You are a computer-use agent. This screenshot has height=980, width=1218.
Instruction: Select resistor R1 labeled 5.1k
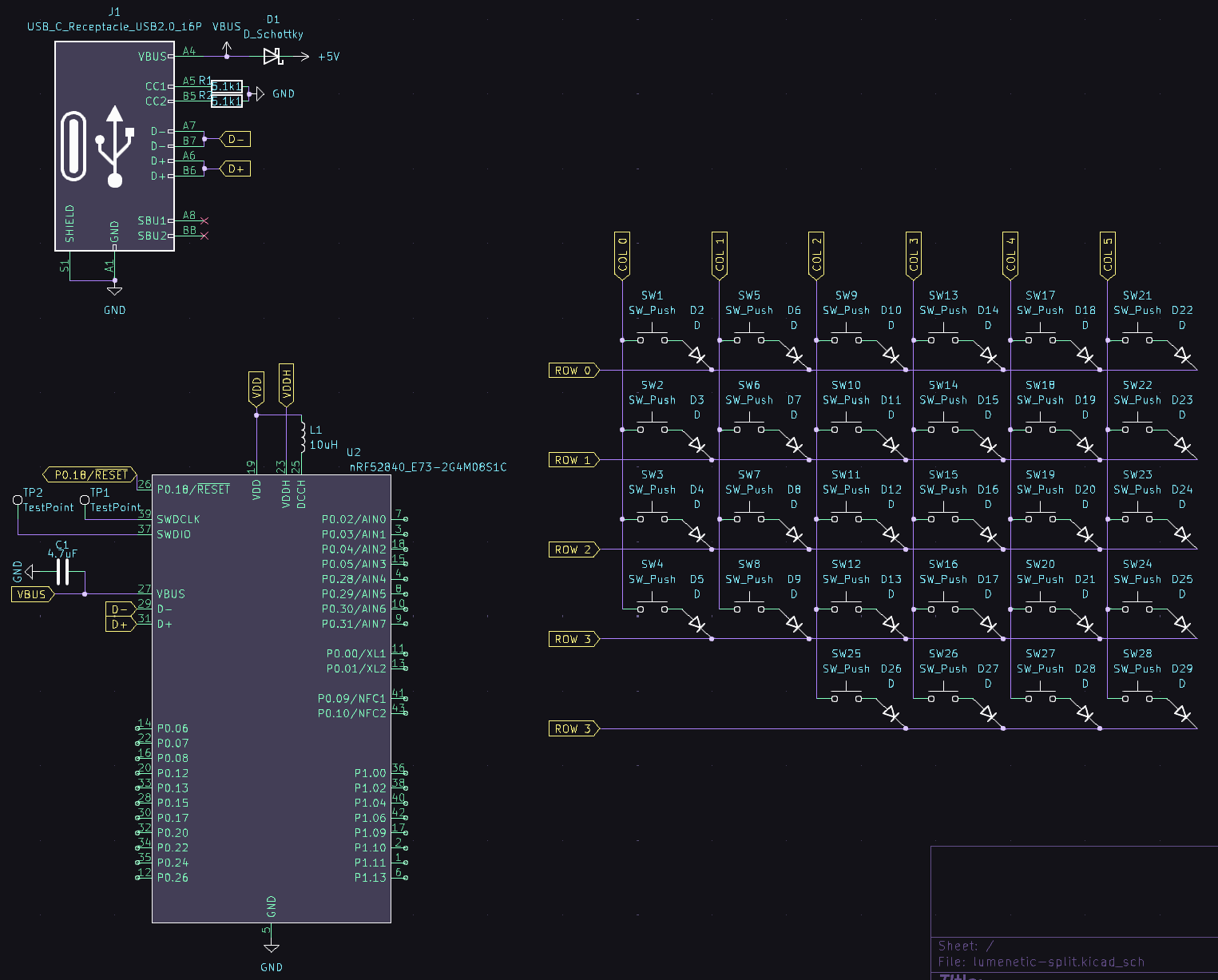[x=226, y=85]
